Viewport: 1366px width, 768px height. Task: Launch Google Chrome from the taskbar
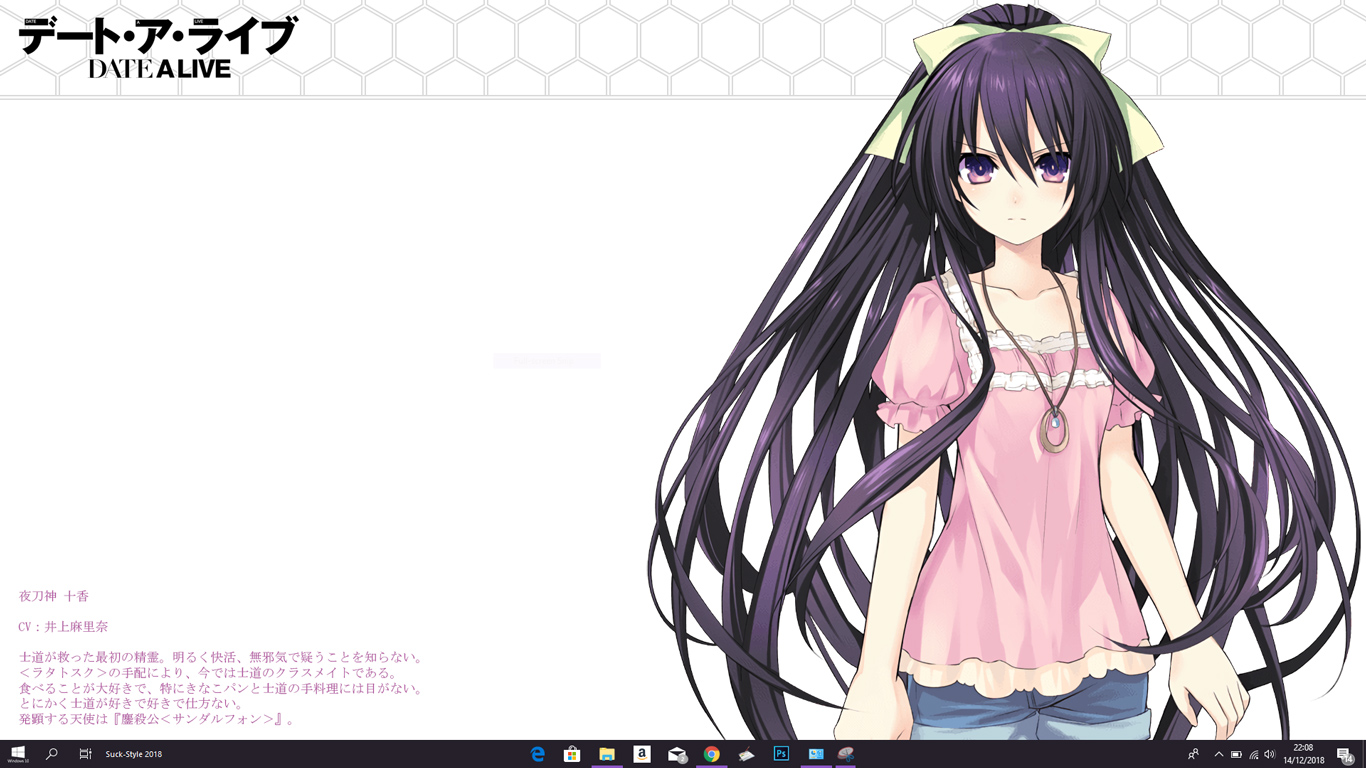click(712, 754)
